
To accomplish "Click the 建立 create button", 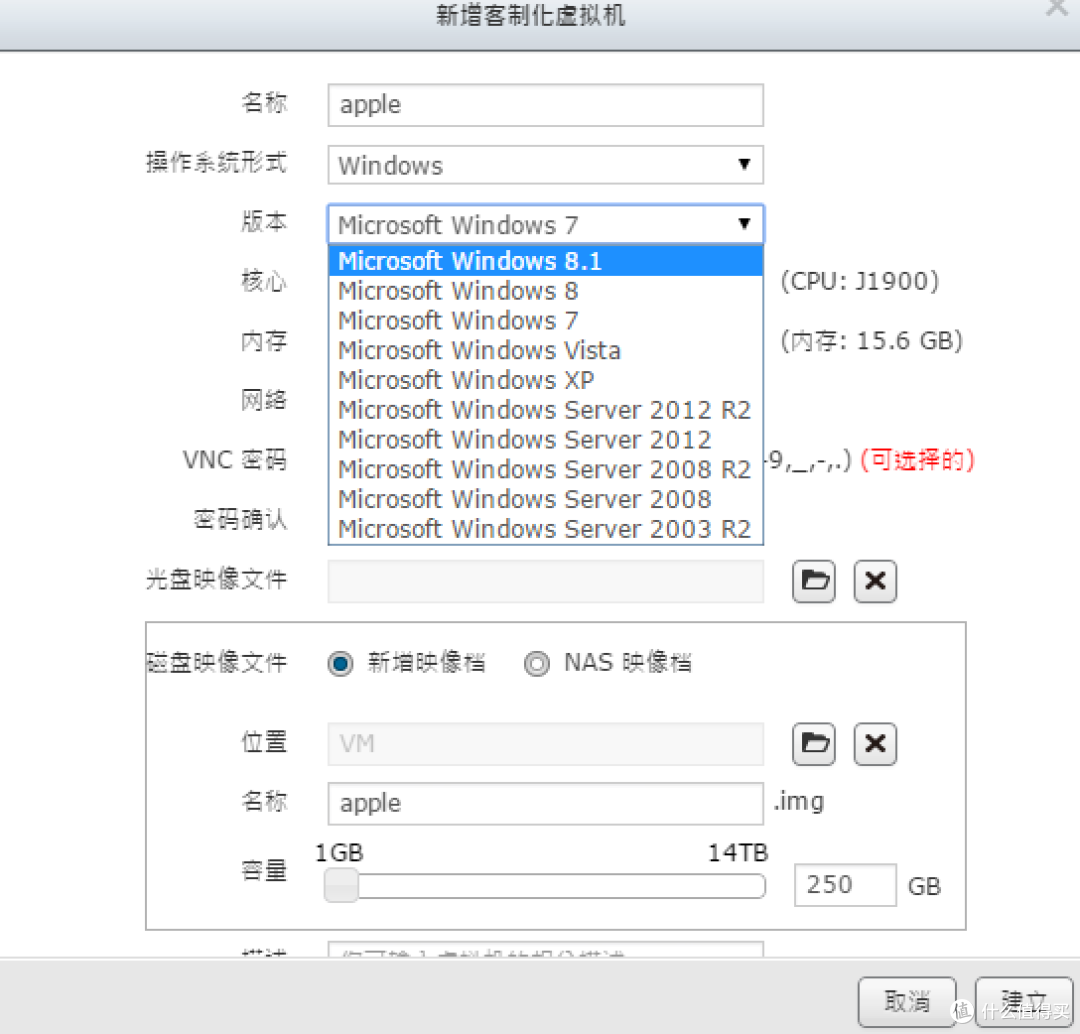I will pyautogui.click(x=1024, y=1002).
